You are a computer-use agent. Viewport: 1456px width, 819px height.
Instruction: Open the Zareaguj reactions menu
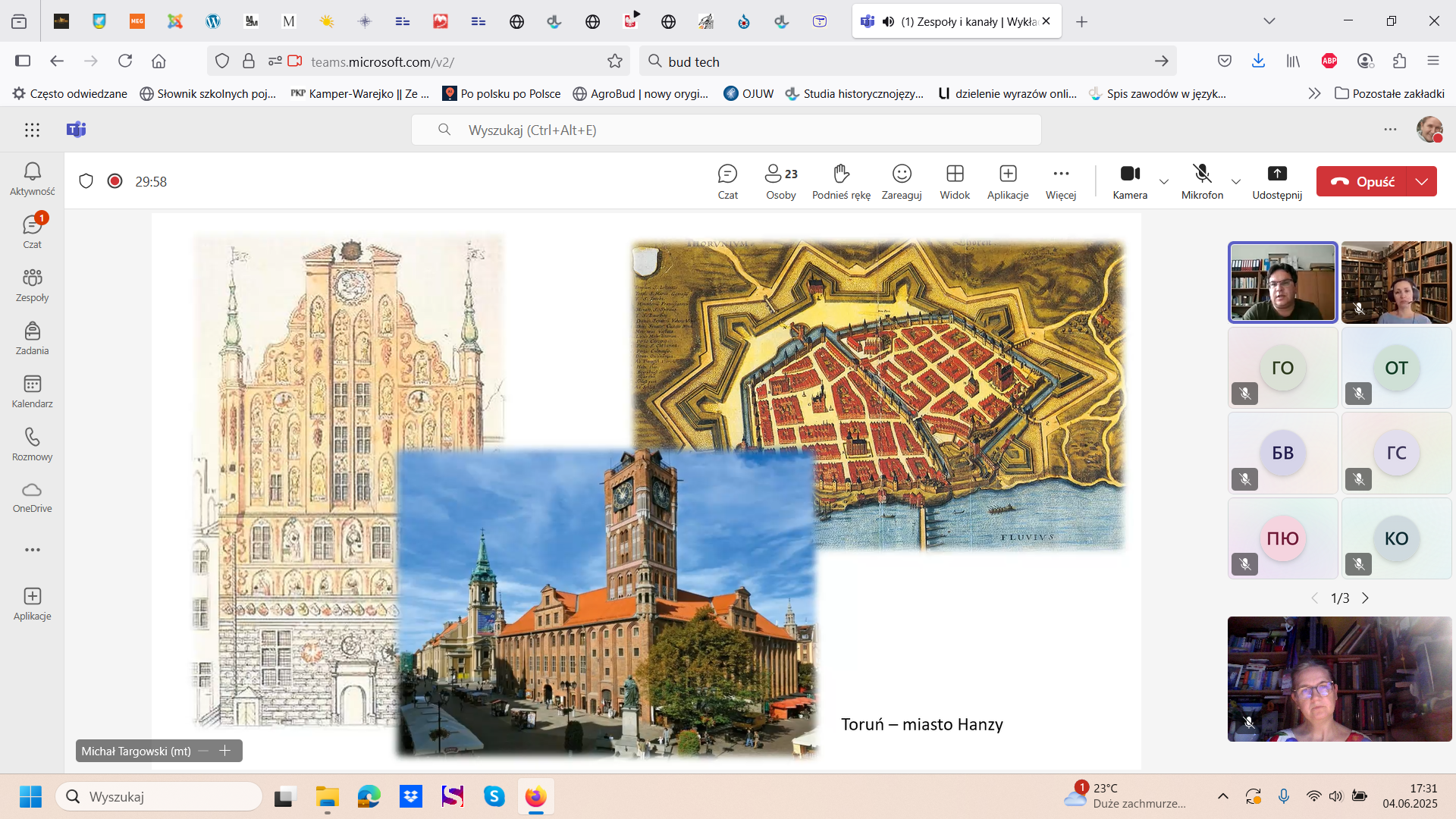click(x=902, y=181)
